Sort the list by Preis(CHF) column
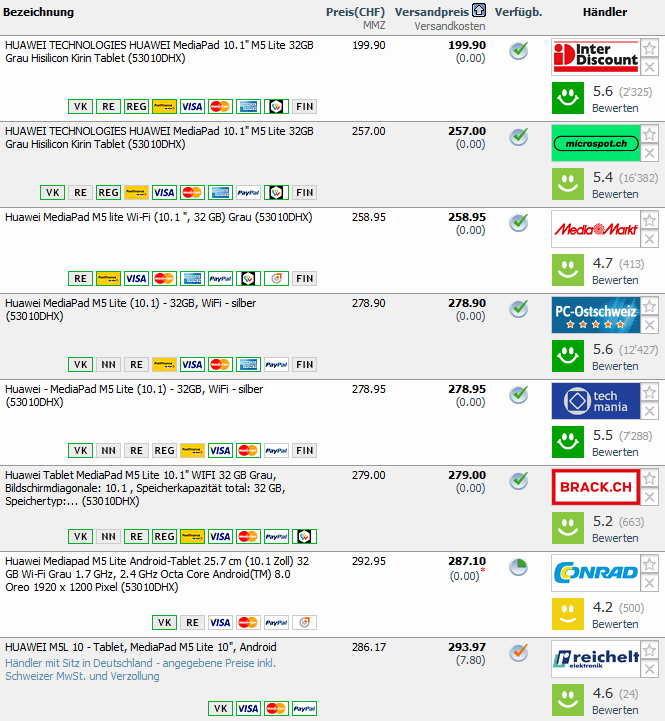 tap(355, 12)
